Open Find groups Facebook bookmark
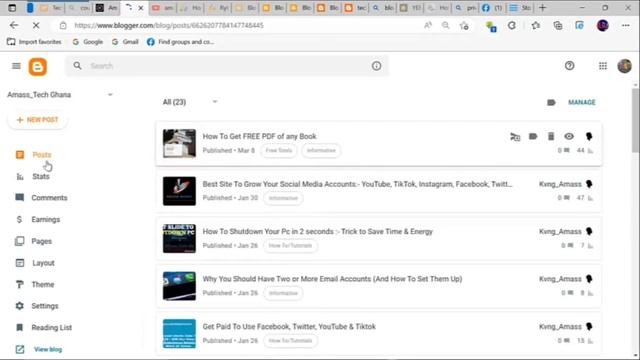The width and height of the screenshot is (640, 360). (180, 42)
